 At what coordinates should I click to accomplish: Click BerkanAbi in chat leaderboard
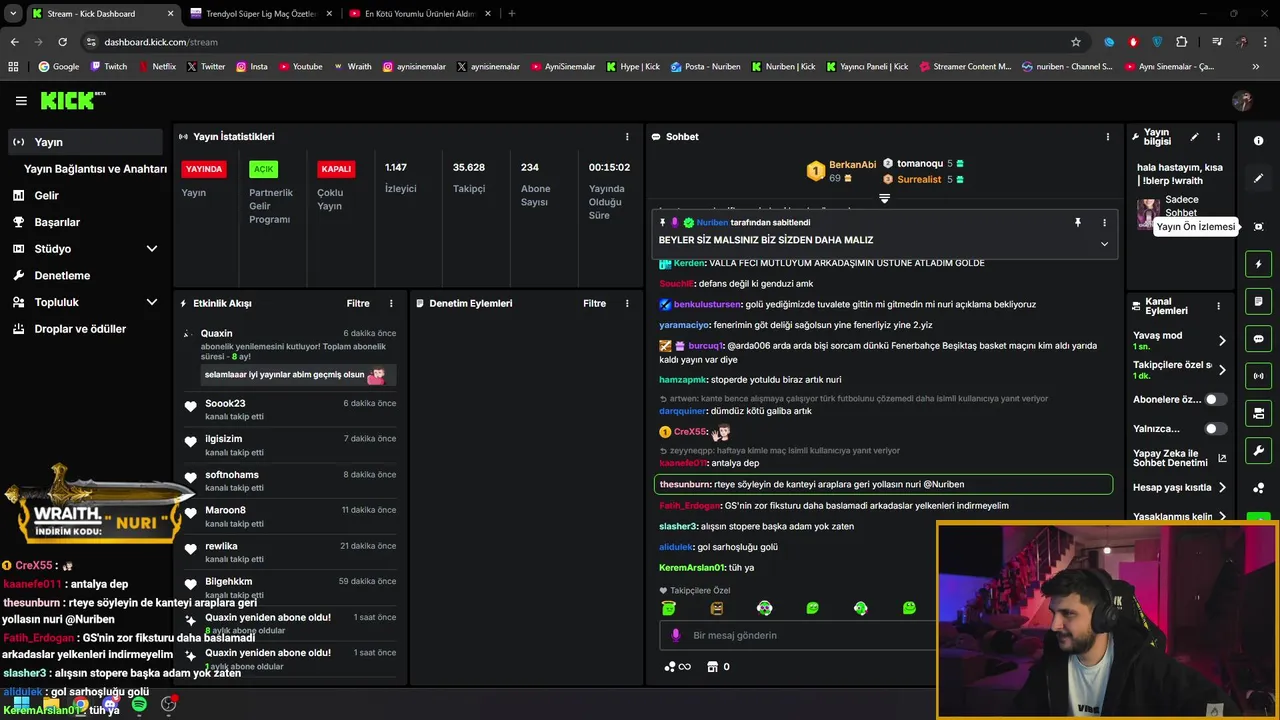[x=852, y=165]
